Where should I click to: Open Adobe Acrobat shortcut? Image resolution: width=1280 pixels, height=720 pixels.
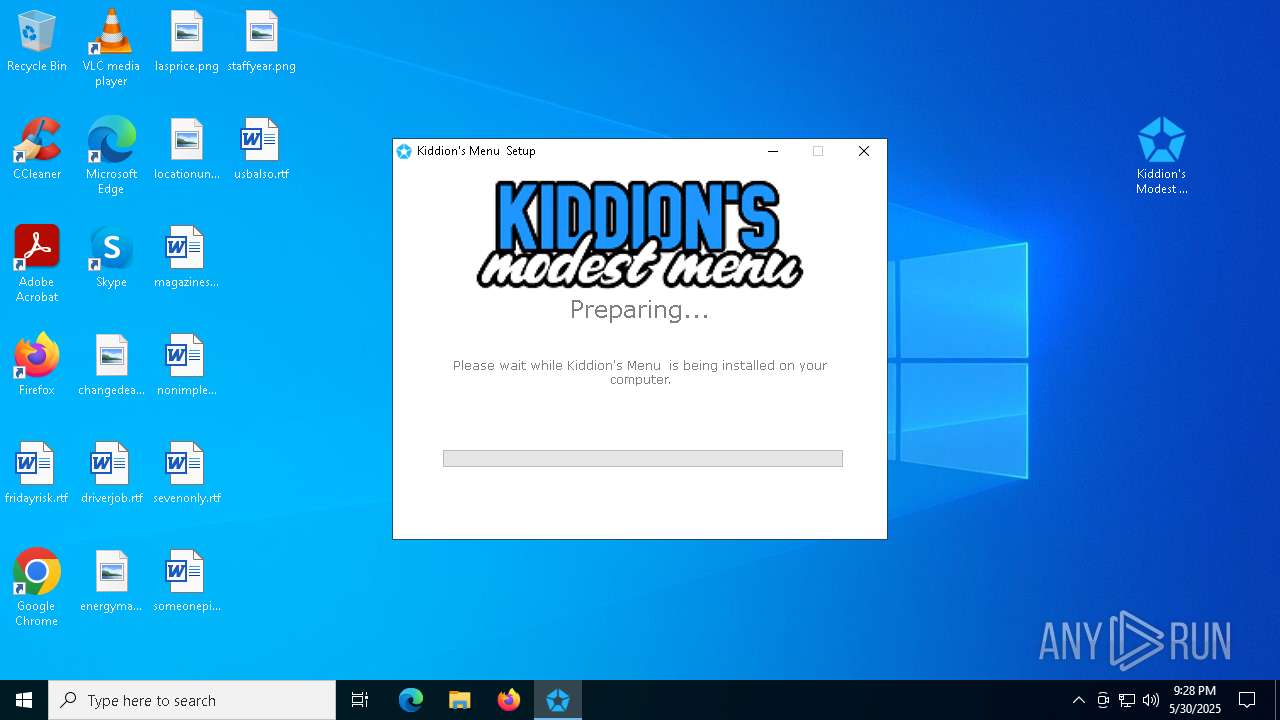click(37, 264)
